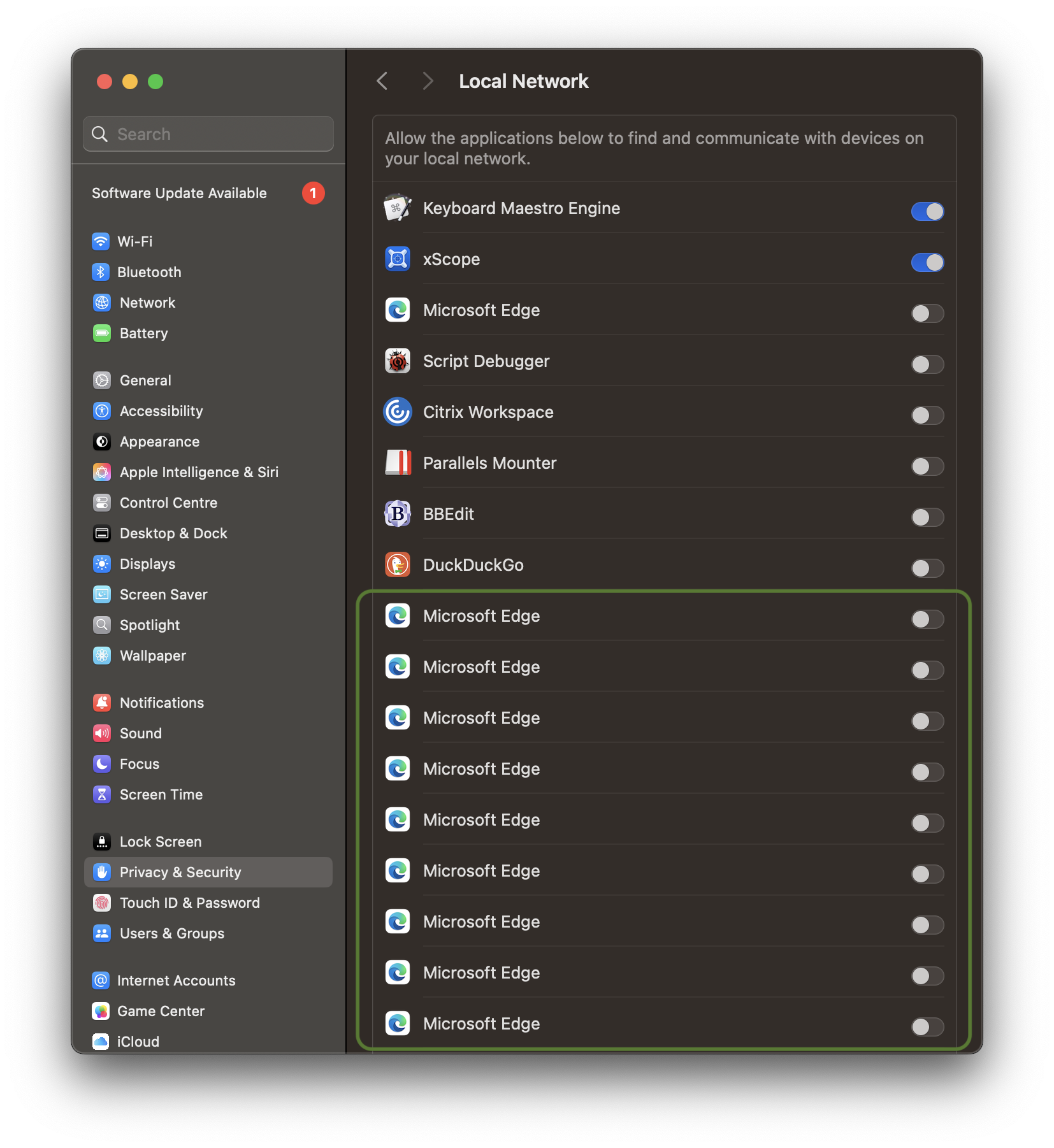Click the "Keyboard Maestro Engine" name label
The image size is (1054, 1148).
point(521,208)
